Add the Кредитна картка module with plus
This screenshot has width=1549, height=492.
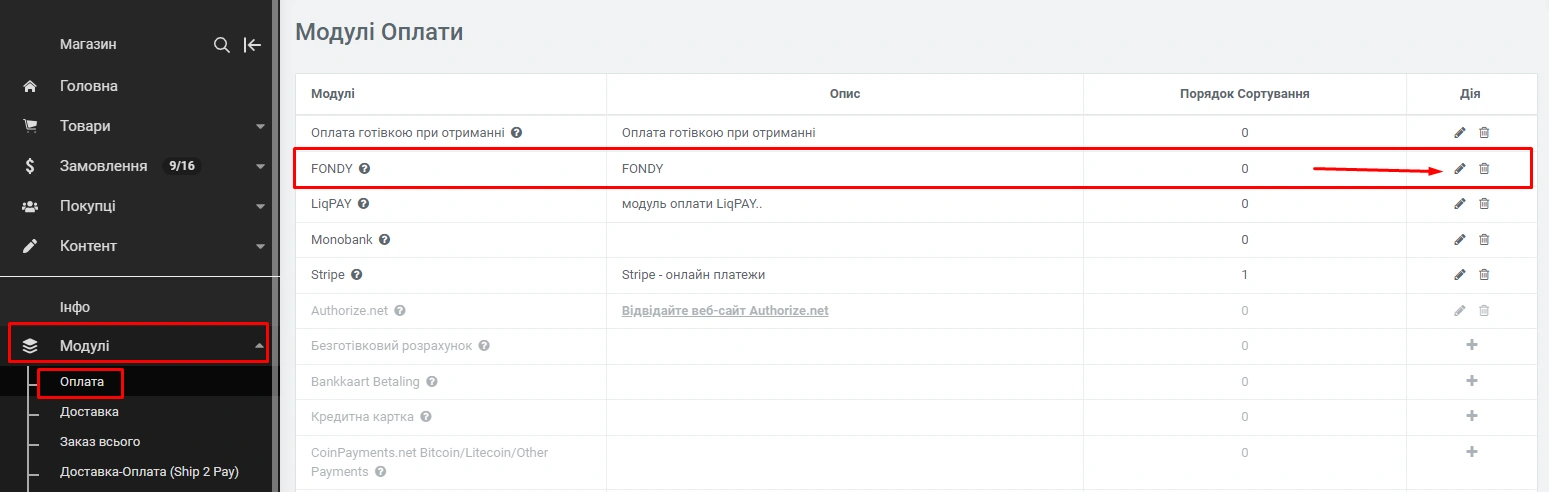pyautogui.click(x=1471, y=416)
